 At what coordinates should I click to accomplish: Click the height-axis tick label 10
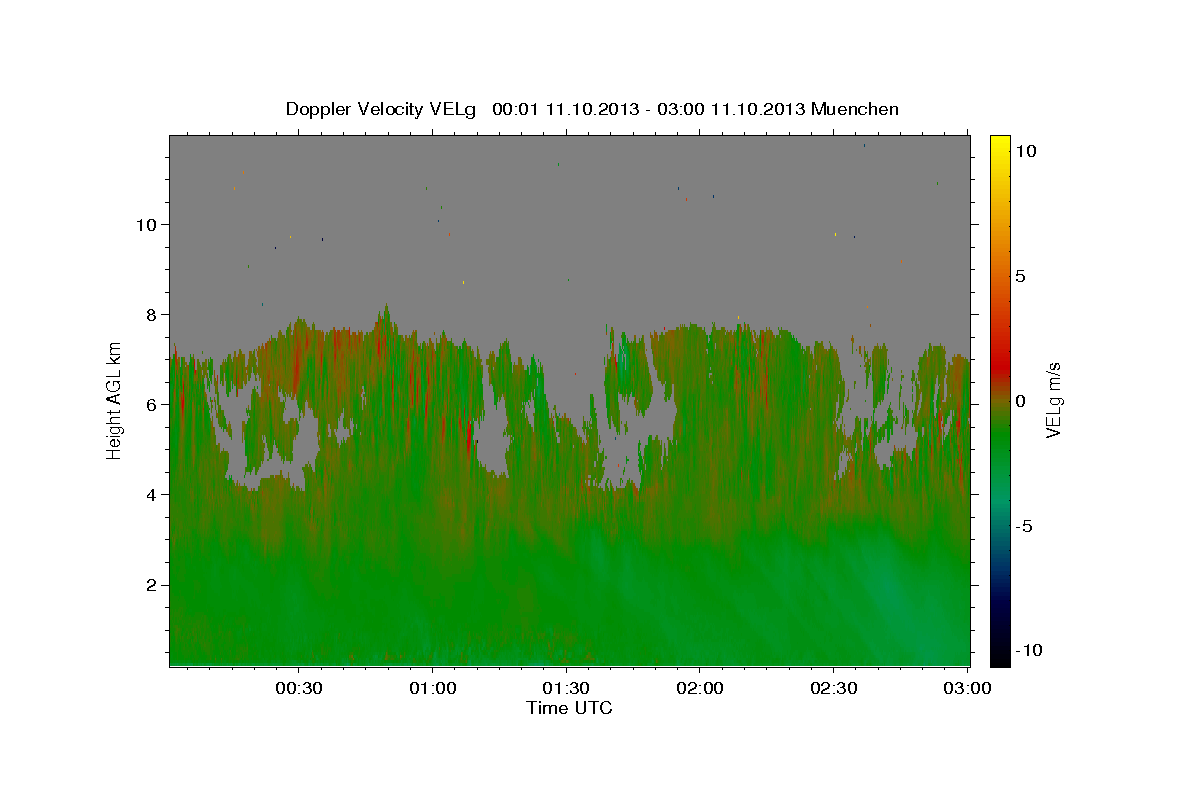pos(146,224)
